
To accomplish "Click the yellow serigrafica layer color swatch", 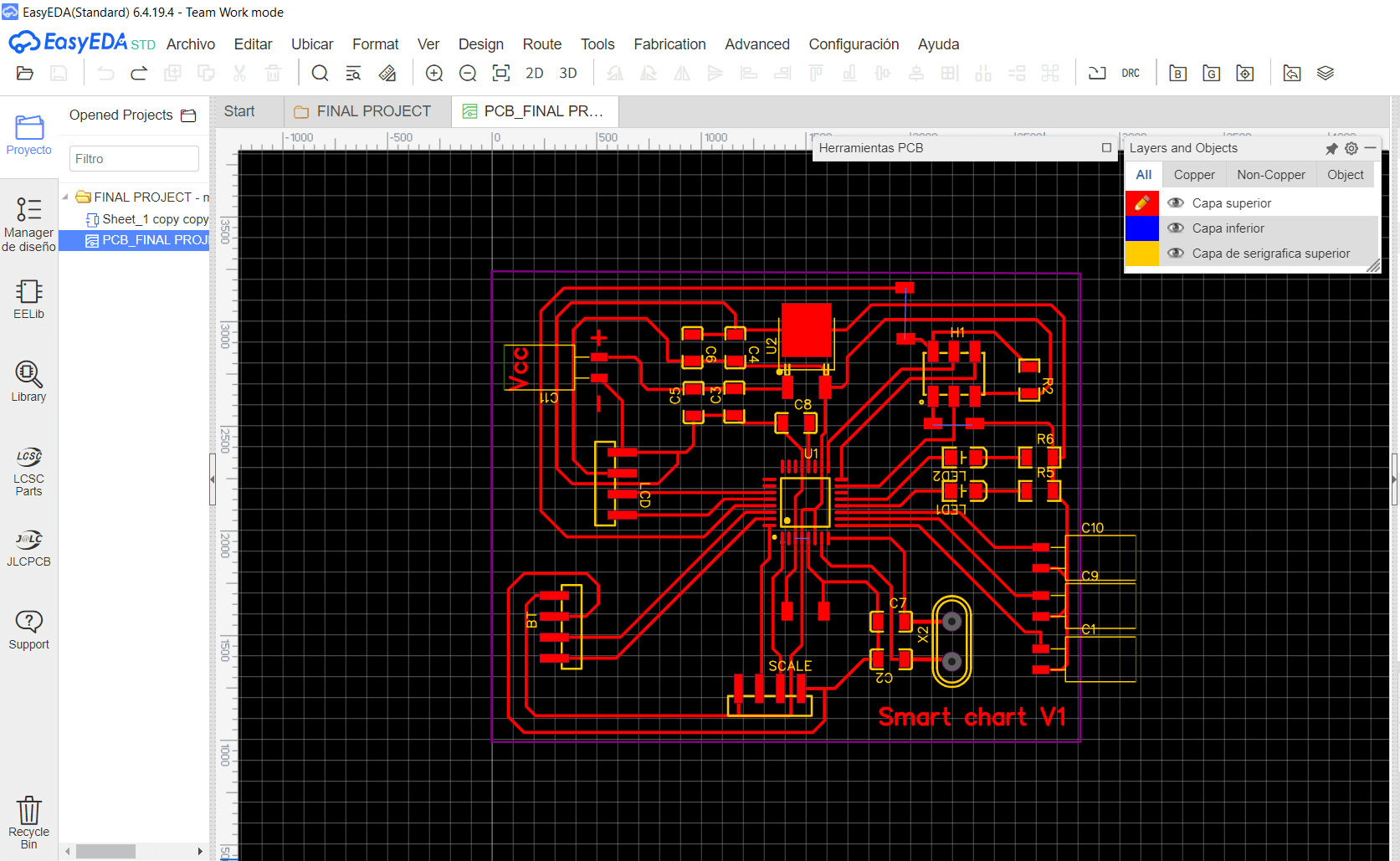I will coord(1142,254).
